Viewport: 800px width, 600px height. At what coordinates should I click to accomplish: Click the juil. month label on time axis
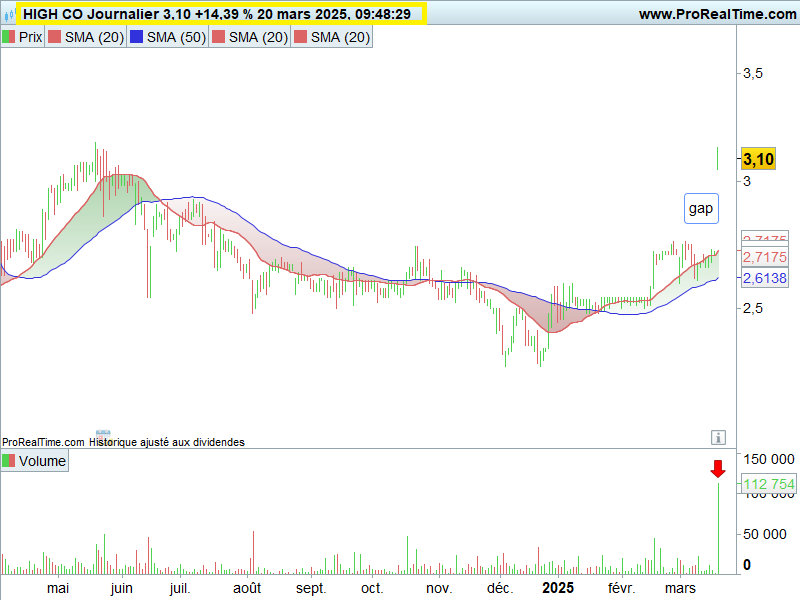click(180, 588)
